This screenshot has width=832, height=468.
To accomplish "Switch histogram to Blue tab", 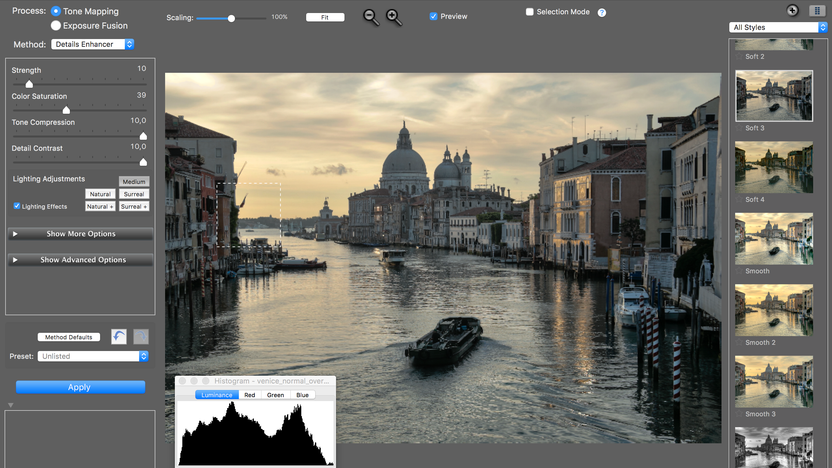I will click(x=302, y=395).
